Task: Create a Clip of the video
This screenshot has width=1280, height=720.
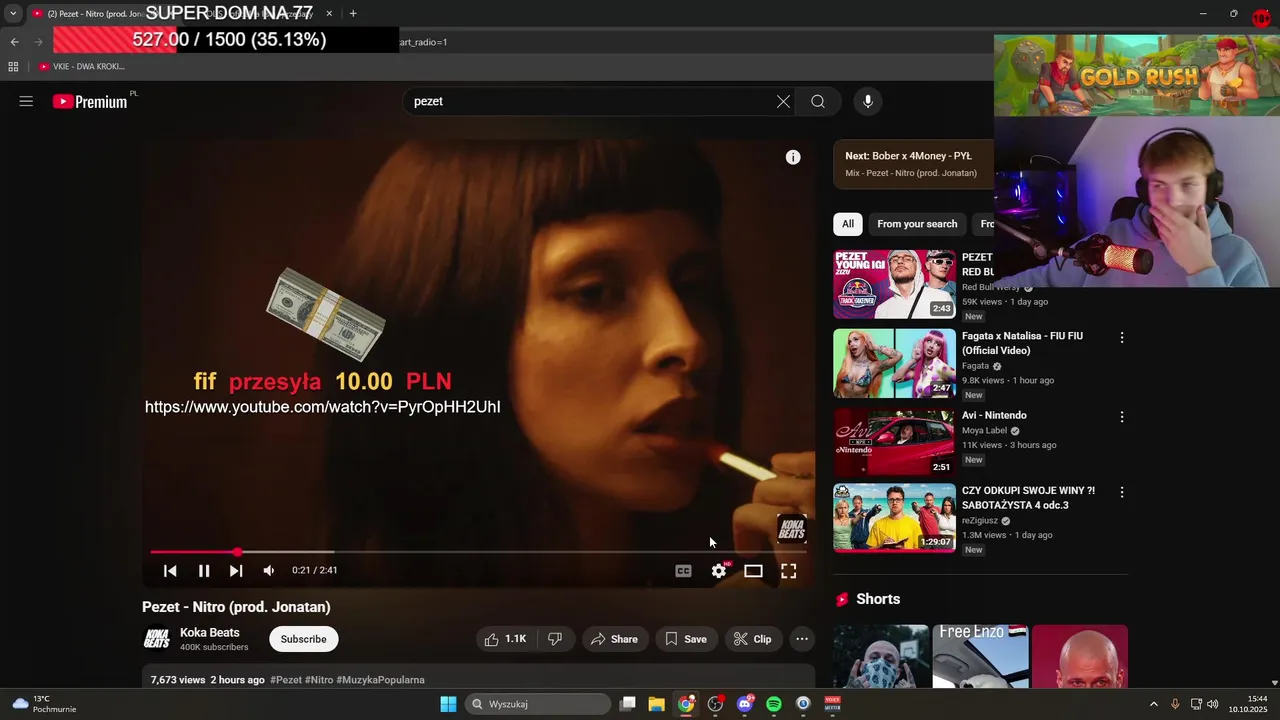Action: pyautogui.click(x=752, y=639)
